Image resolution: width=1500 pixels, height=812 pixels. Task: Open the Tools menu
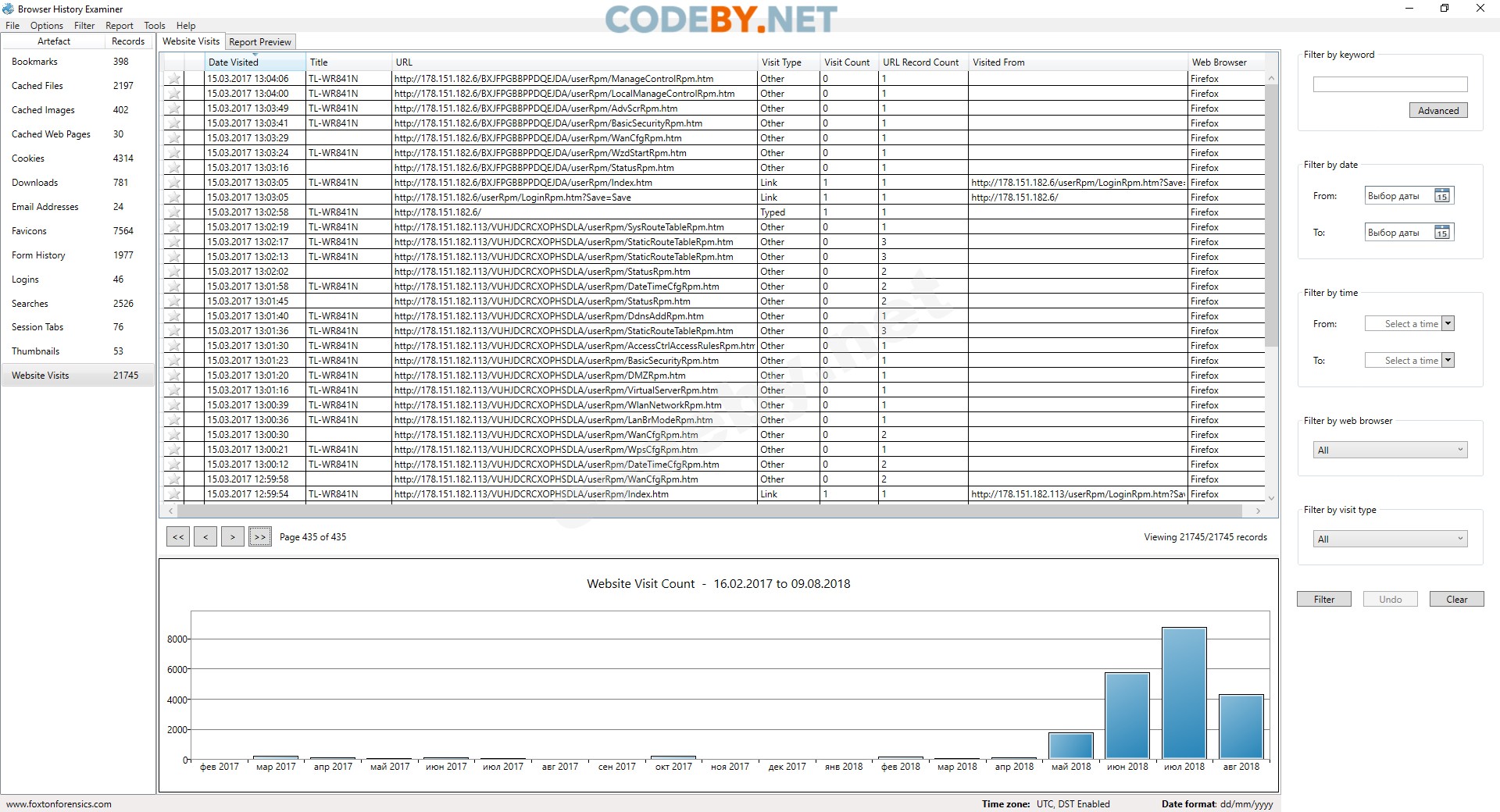[x=155, y=26]
